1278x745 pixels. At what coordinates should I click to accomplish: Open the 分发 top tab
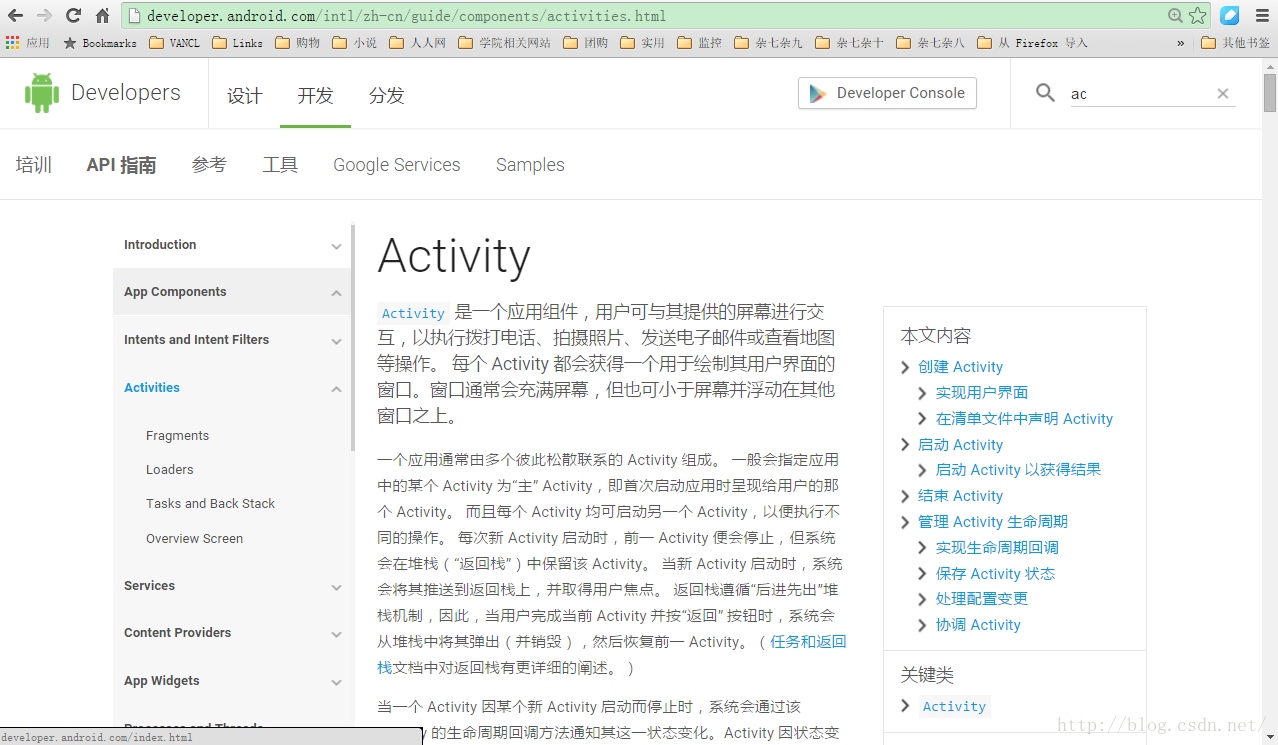(x=386, y=95)
